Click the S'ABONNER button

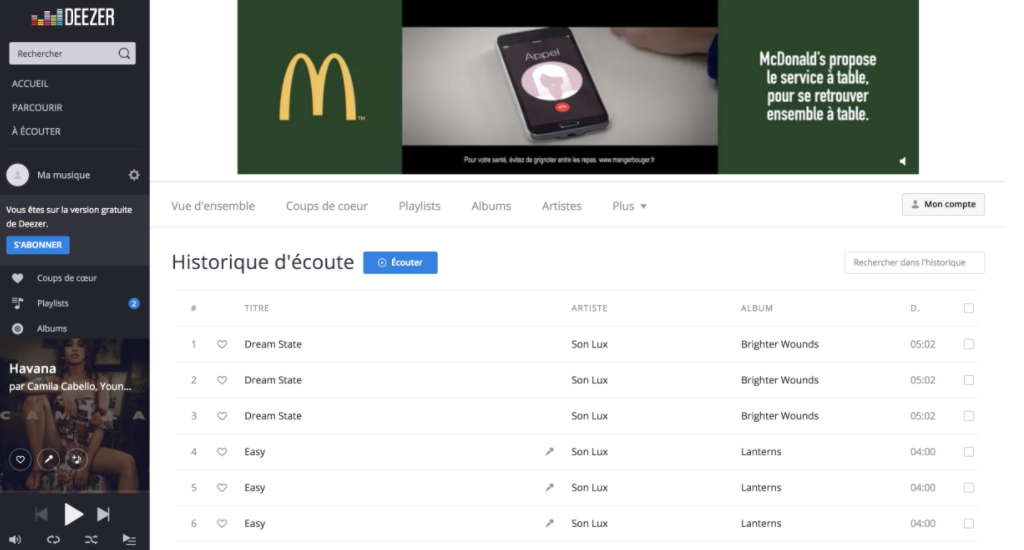[38, 245]
